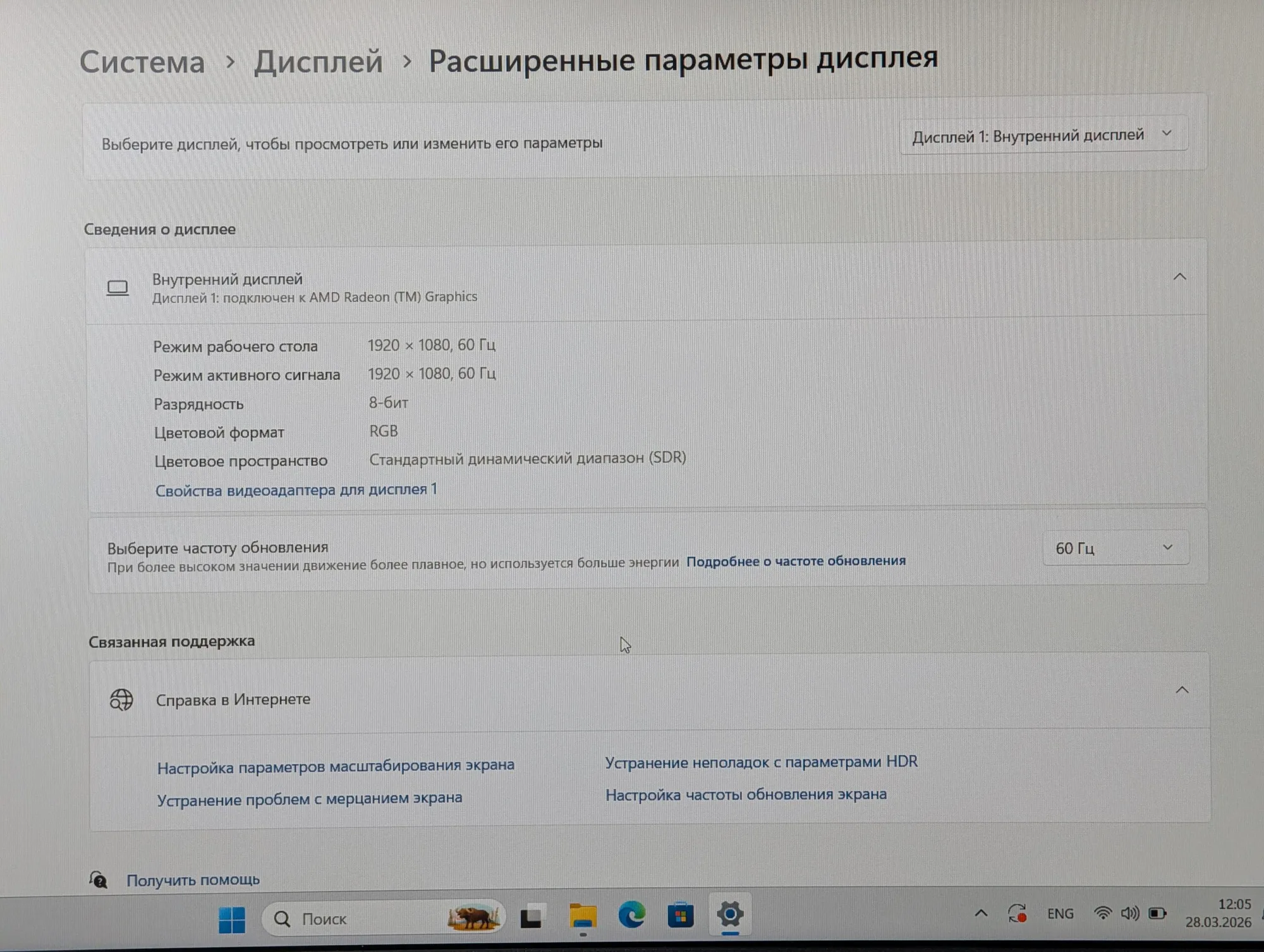Viewport: 1264px width, 952px height.
Task: Click the bison search highlight image
Action: (x=473, y=918)
